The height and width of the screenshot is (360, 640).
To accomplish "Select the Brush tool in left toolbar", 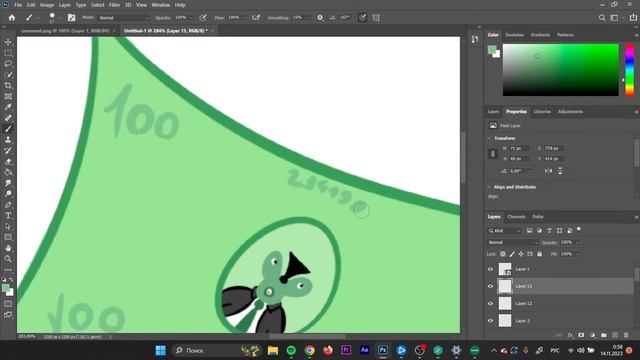I will [8, 129].
